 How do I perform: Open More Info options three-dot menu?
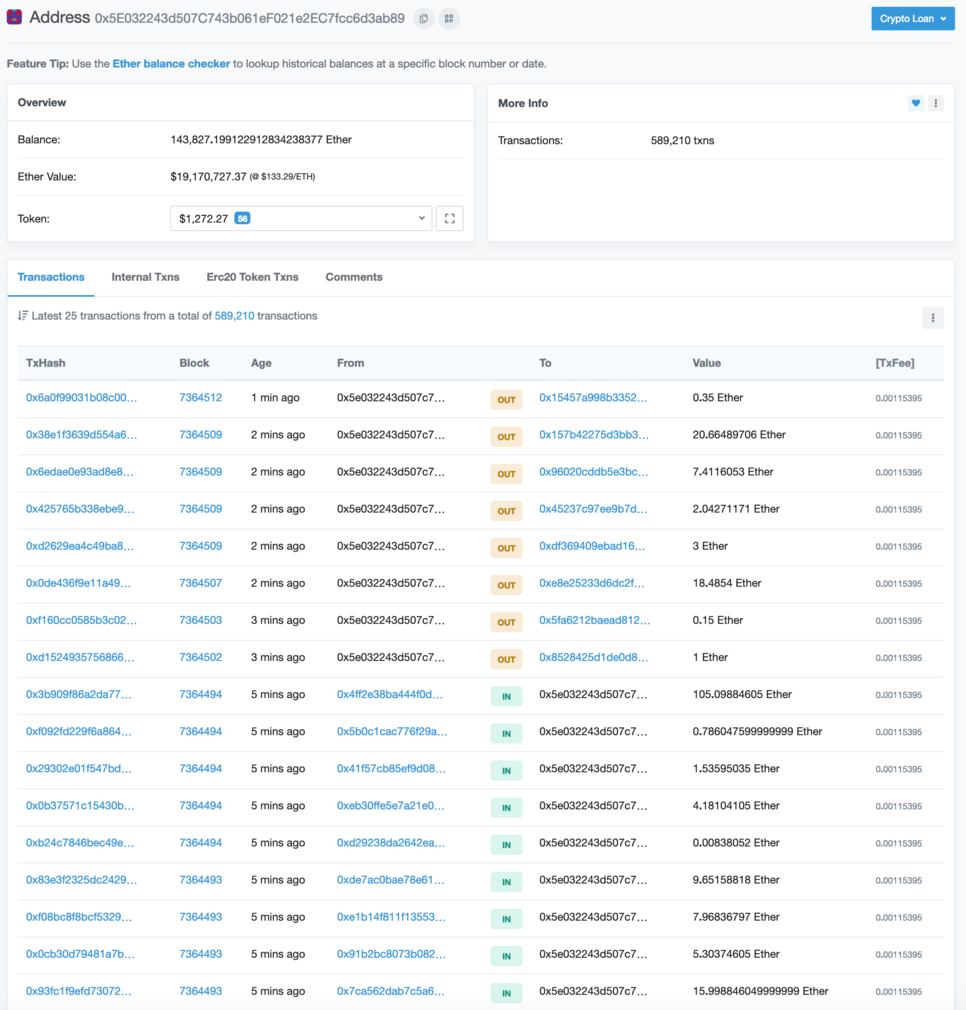pos(936,103)
